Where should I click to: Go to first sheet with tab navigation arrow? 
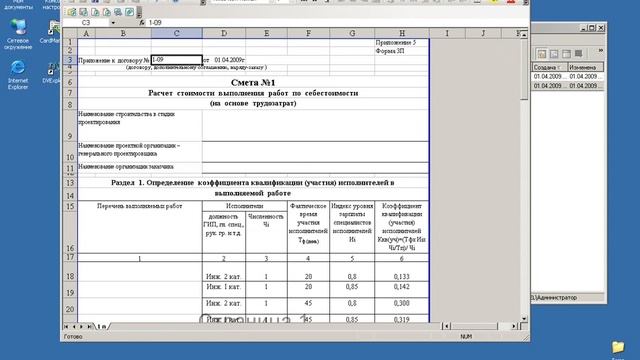66,327
